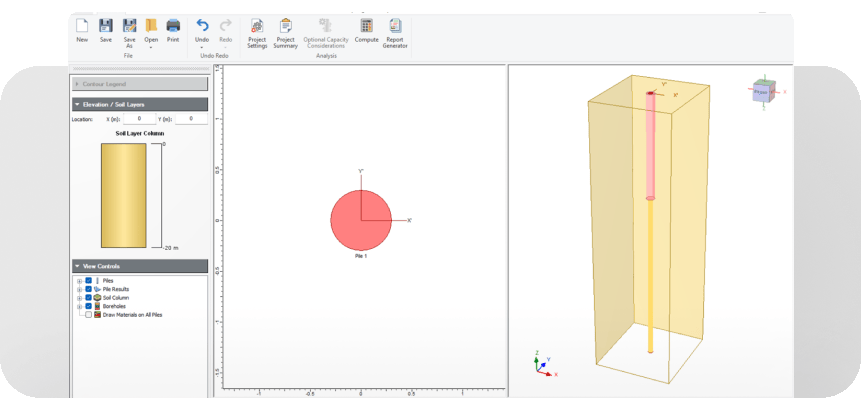Open the Open button dropdown arrow
This screenshot has width=861, height=398.
151,48
